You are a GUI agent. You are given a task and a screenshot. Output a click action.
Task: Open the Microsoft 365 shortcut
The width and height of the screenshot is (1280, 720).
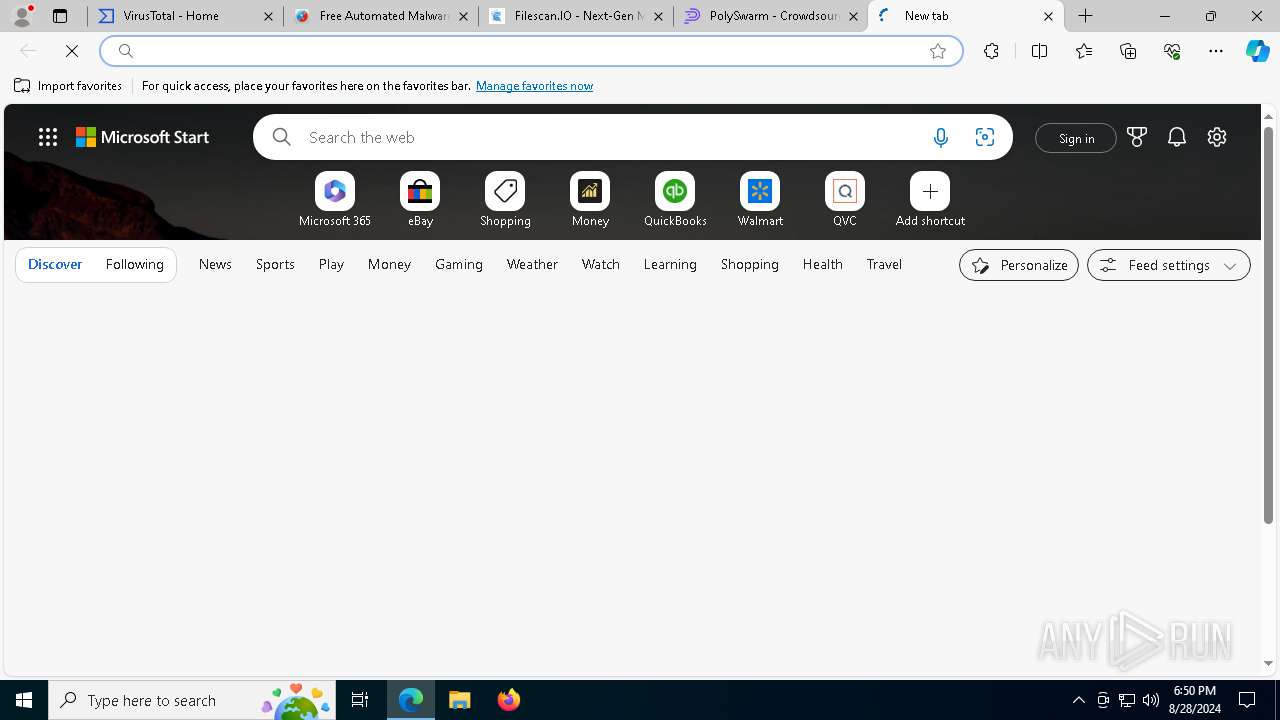335,200
